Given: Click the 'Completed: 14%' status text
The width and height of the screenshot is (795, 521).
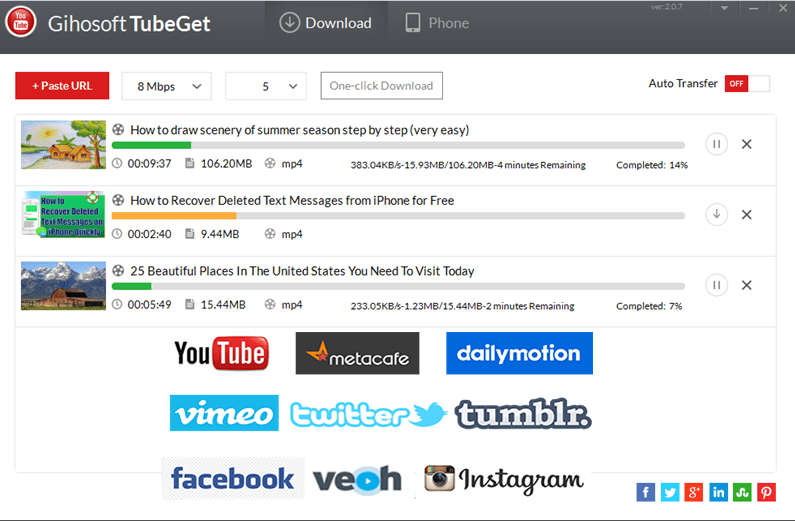Looking at the screenshot, I should [x=652, y=165].
